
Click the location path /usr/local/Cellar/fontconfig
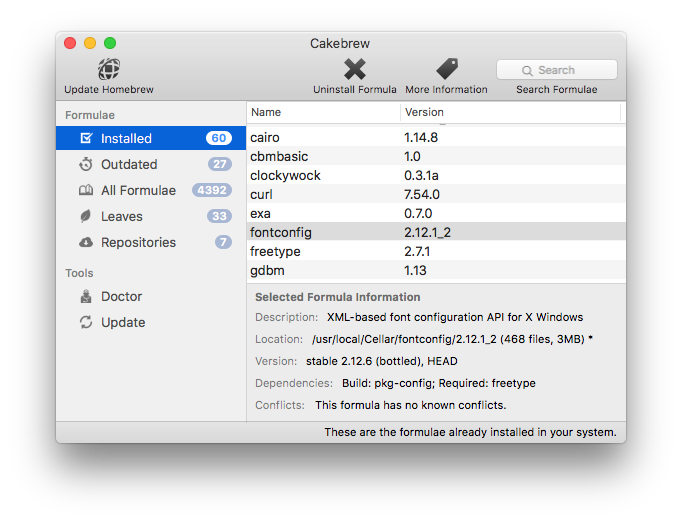pyautogui.click(x=452, y=339)
